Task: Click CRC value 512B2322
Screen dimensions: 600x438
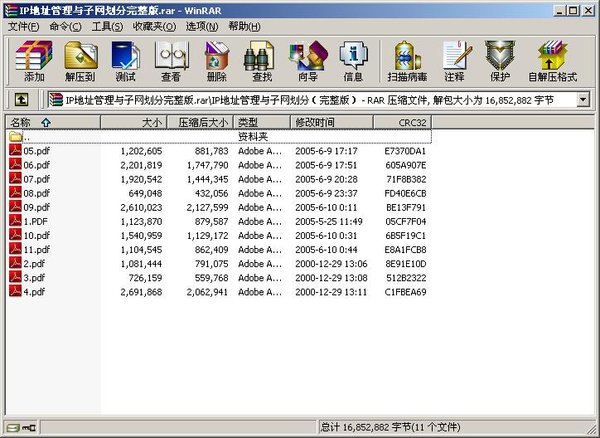Action: [x=406, y=278]
